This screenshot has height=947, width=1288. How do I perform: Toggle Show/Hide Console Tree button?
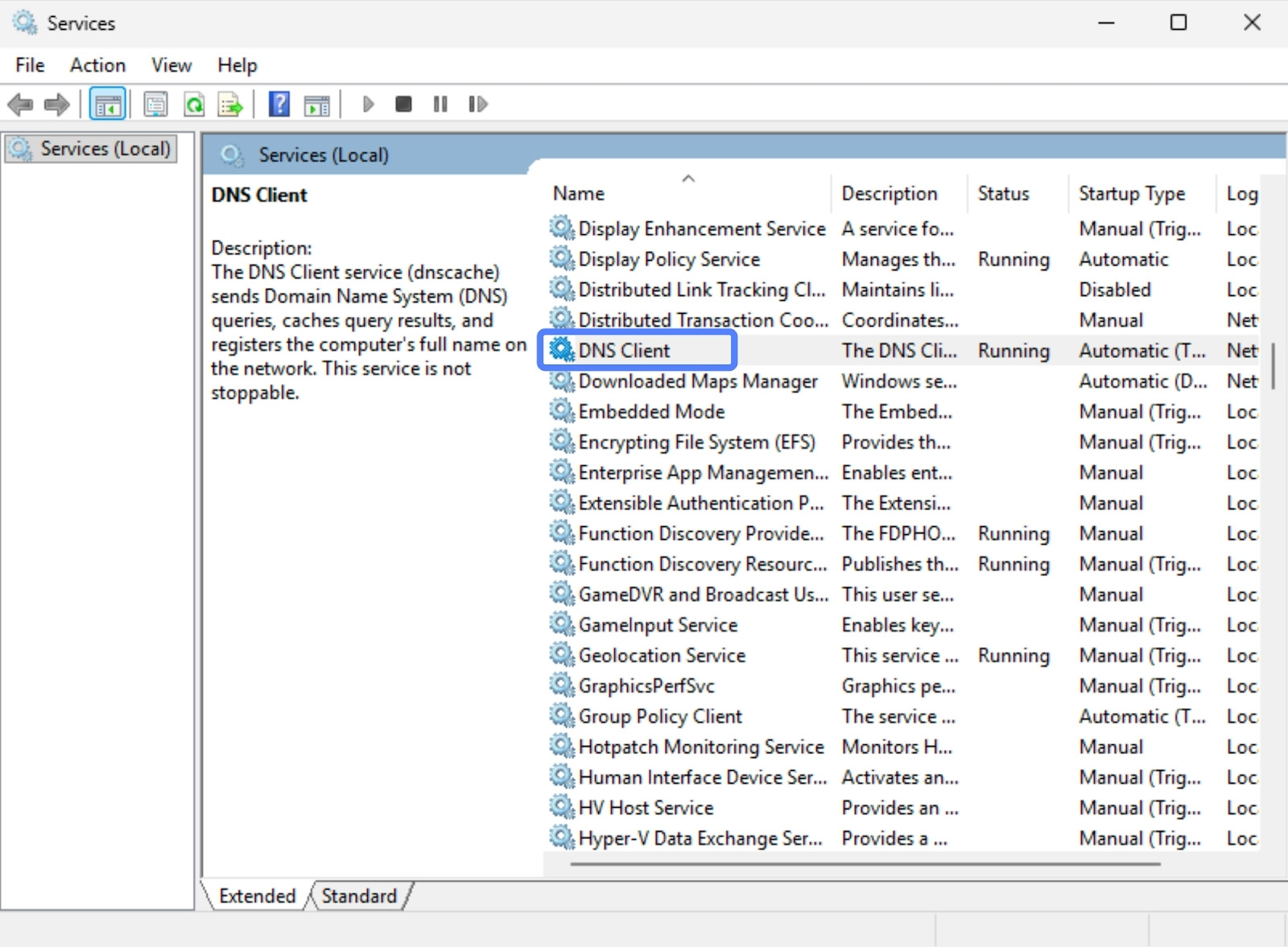(108, 105)
